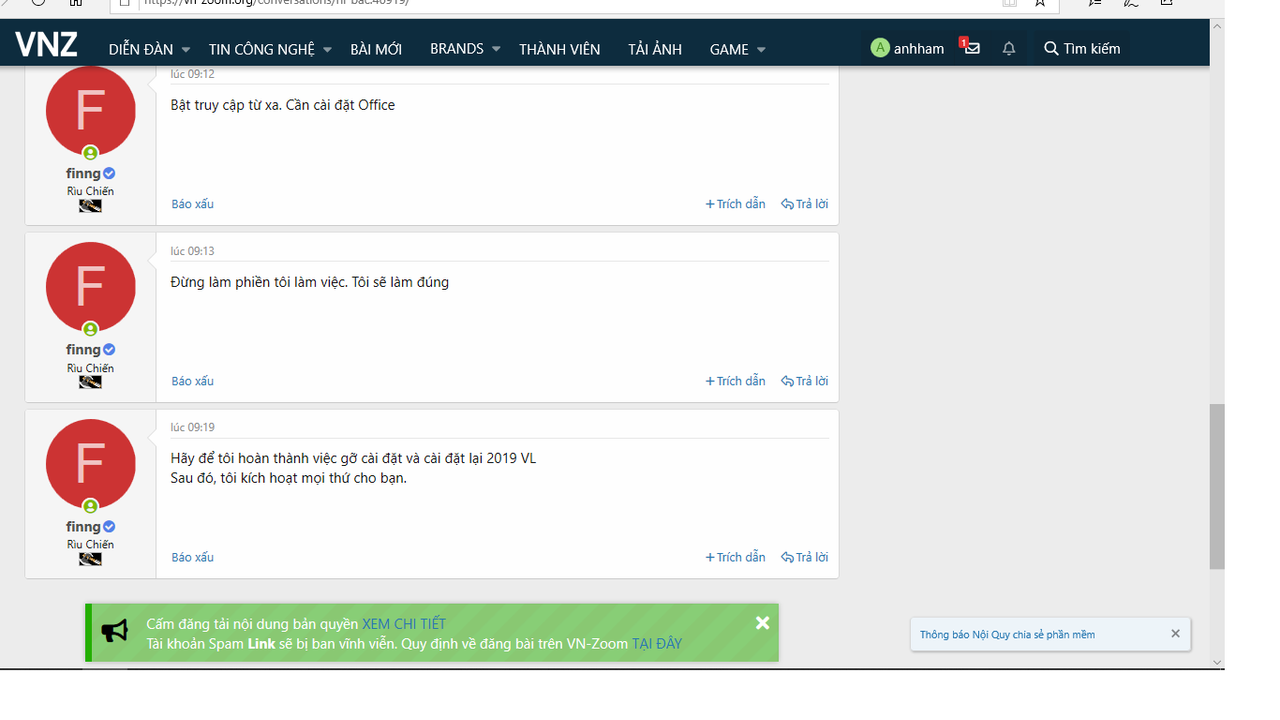This screenshot has height=720, width=1280.
Task: Open the TẢI ẢNH menu item
Action: pos(655,49)
